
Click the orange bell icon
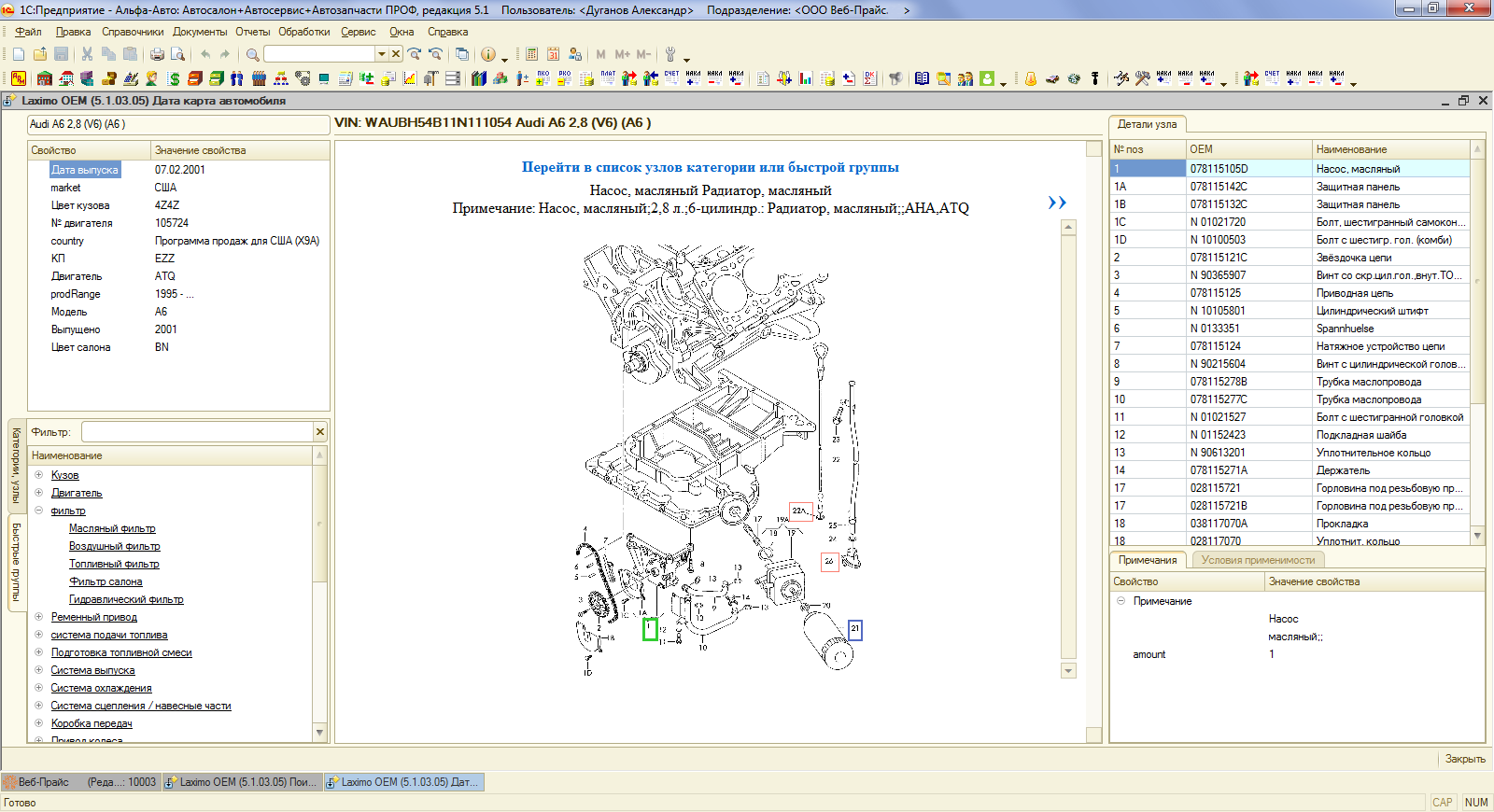[1031, 78]
